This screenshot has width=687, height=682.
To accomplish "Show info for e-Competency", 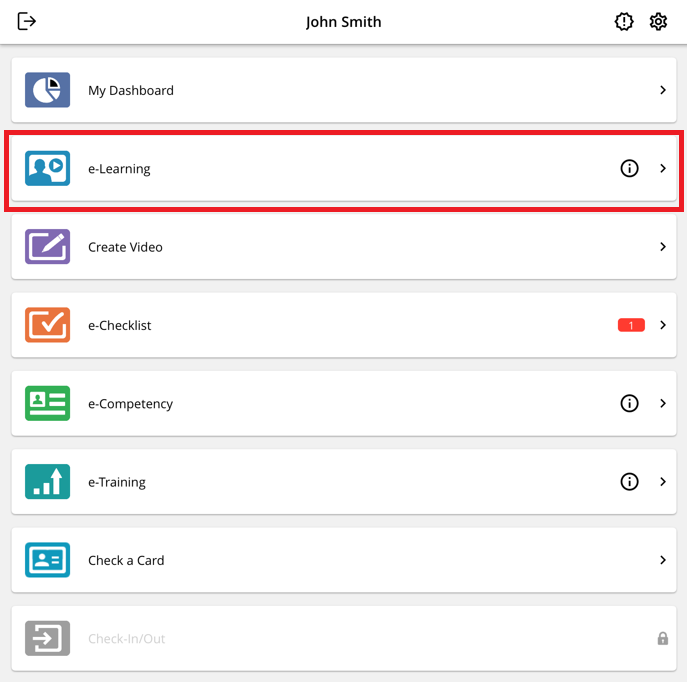I will [x=629, y=404].
